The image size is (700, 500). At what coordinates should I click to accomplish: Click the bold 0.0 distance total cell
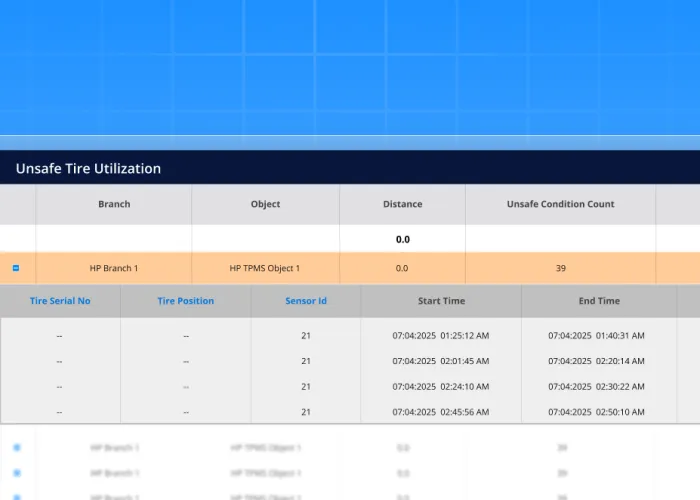(x=402, y=239)
